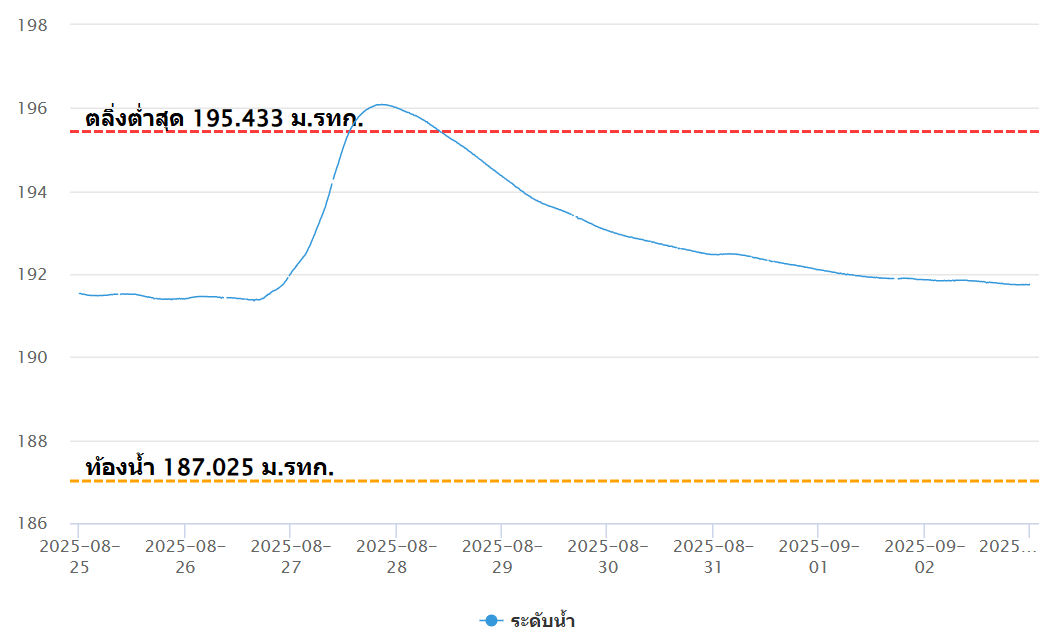Click the 198 y-axis value label
The image size is (1050, 637).
34,24
